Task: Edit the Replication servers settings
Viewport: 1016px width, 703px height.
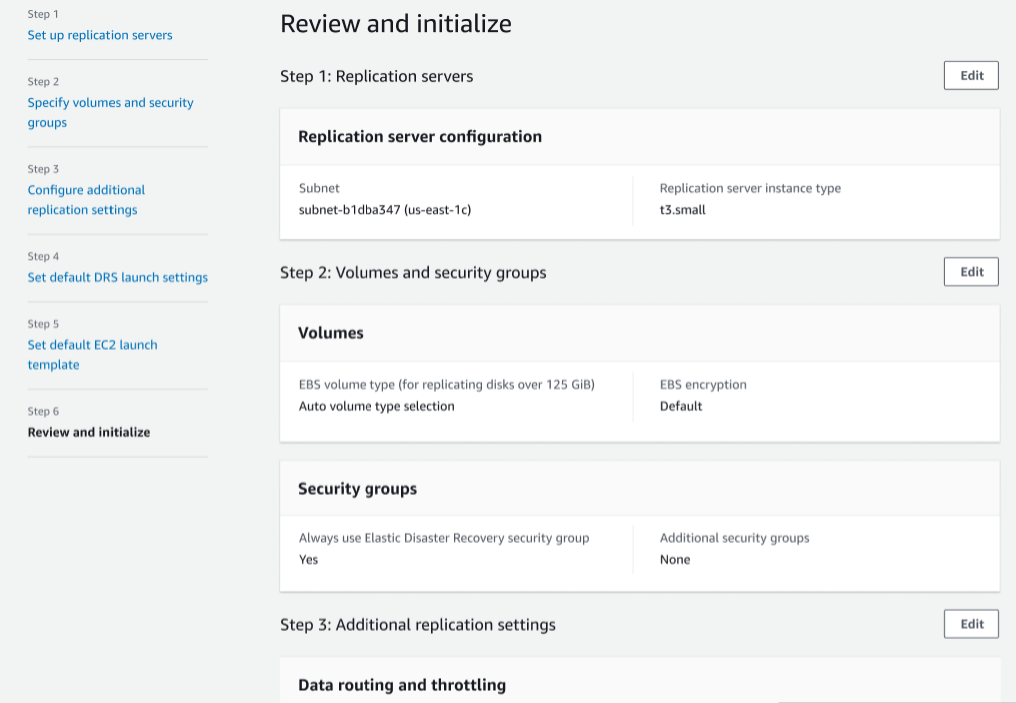Action: (970, 75)
